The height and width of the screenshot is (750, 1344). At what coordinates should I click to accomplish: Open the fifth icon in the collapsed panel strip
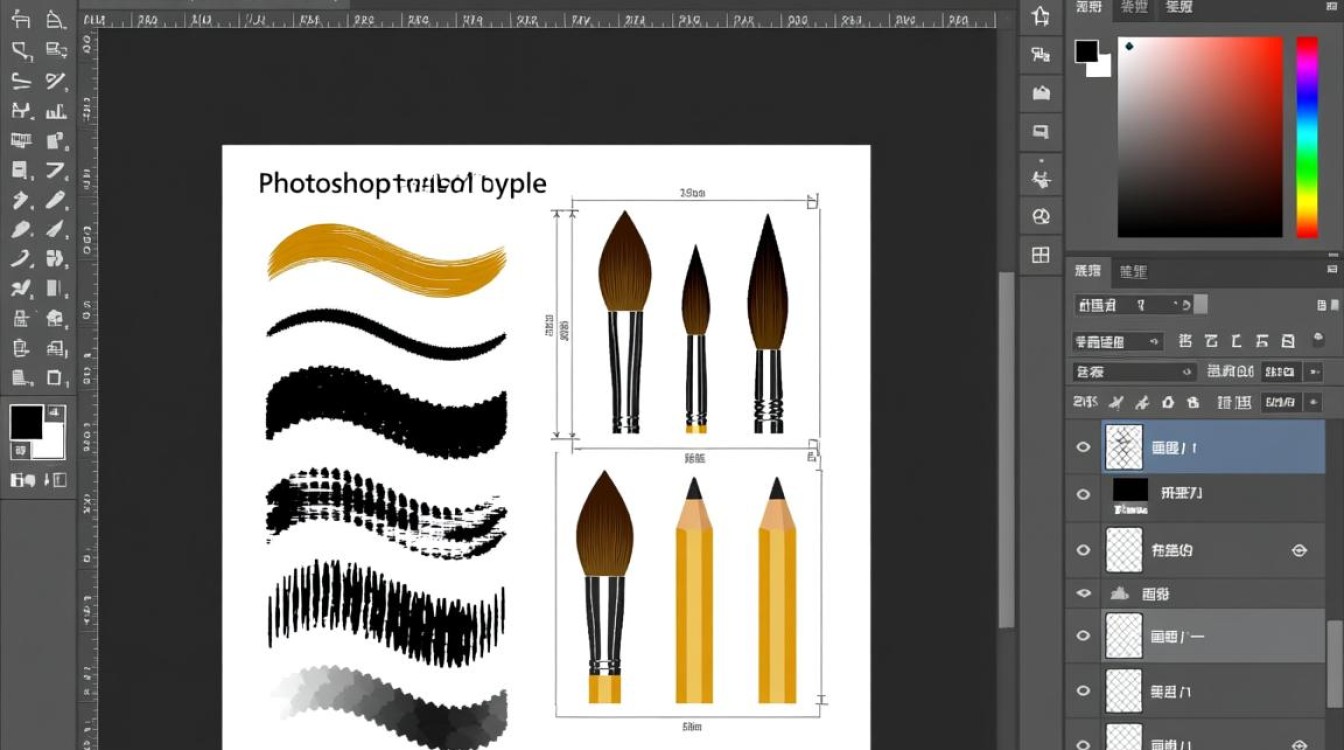pyautogui.click(x=1041, y=180)
